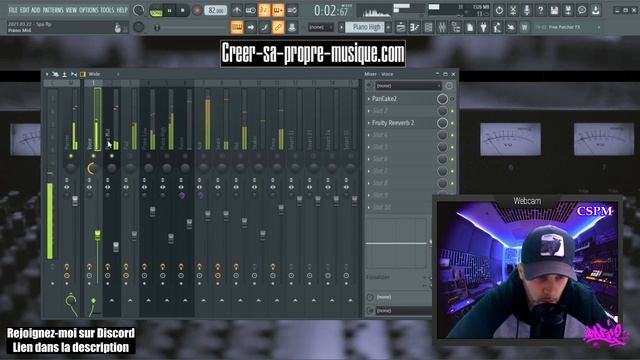Open the Channel rack view icon
This screenshot has height=360, width=640.
coord(428,27)
